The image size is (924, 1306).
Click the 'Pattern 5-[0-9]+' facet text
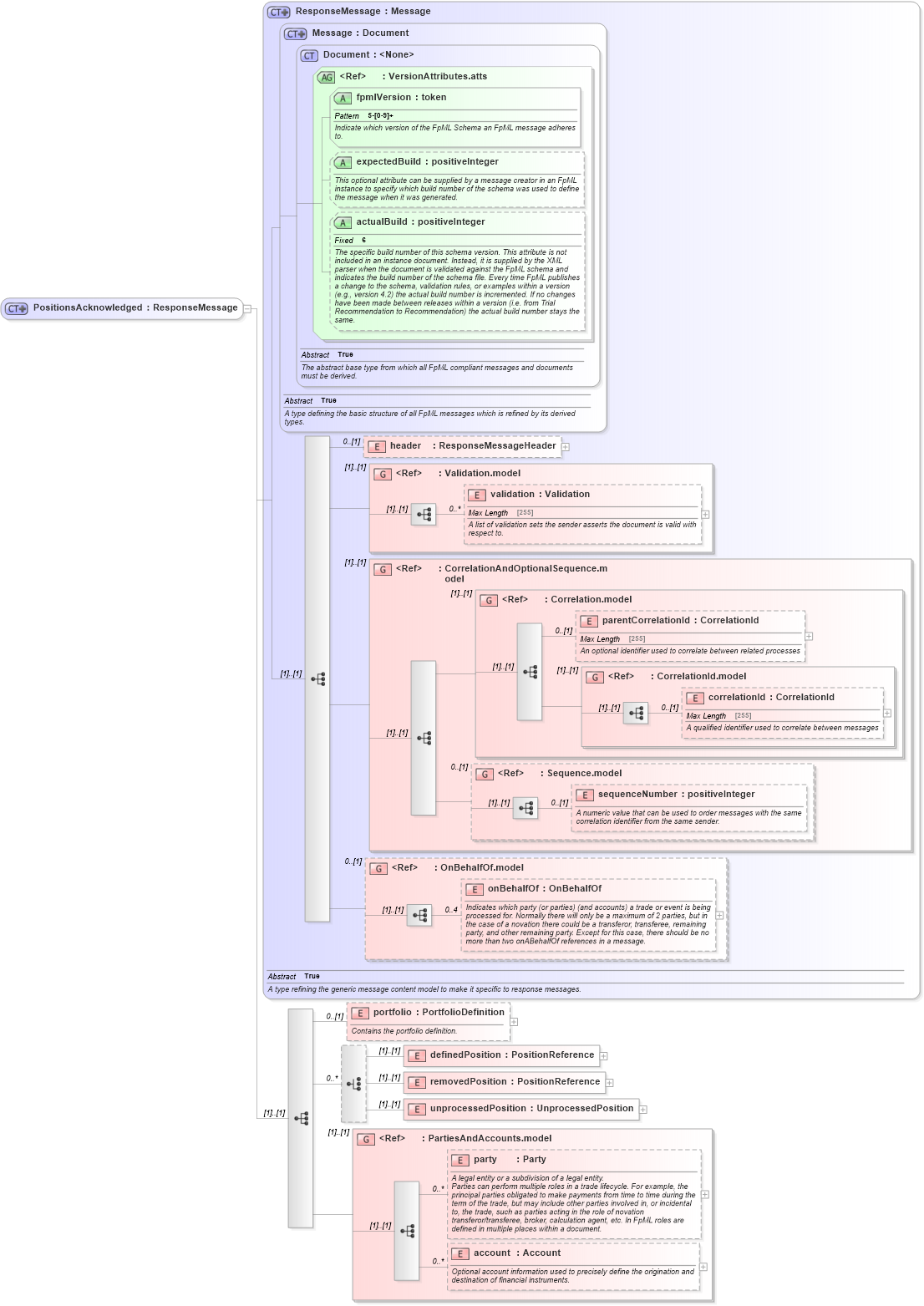364,116
